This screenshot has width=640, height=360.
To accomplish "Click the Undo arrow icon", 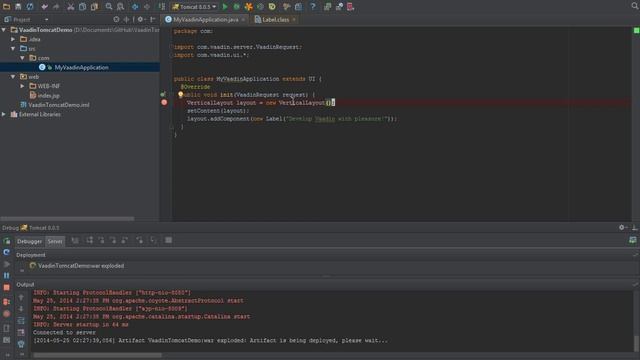I will (x=44, y=7).
